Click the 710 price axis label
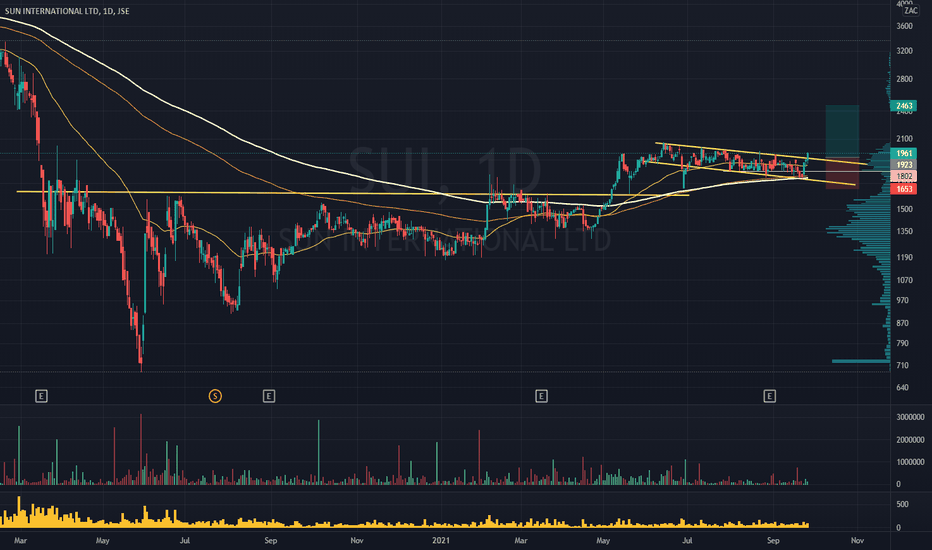This screenshot has height=550, width=932. [x=902, y=365]
